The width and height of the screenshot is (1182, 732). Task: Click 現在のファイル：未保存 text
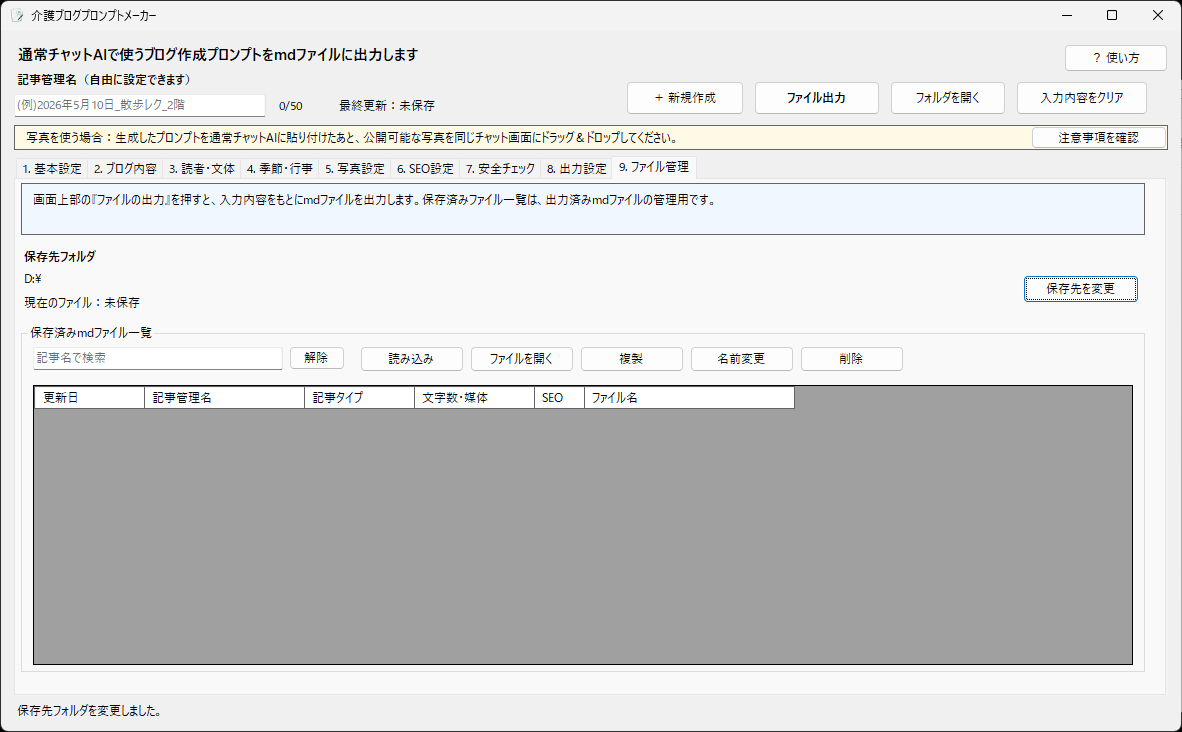point(81,302)
